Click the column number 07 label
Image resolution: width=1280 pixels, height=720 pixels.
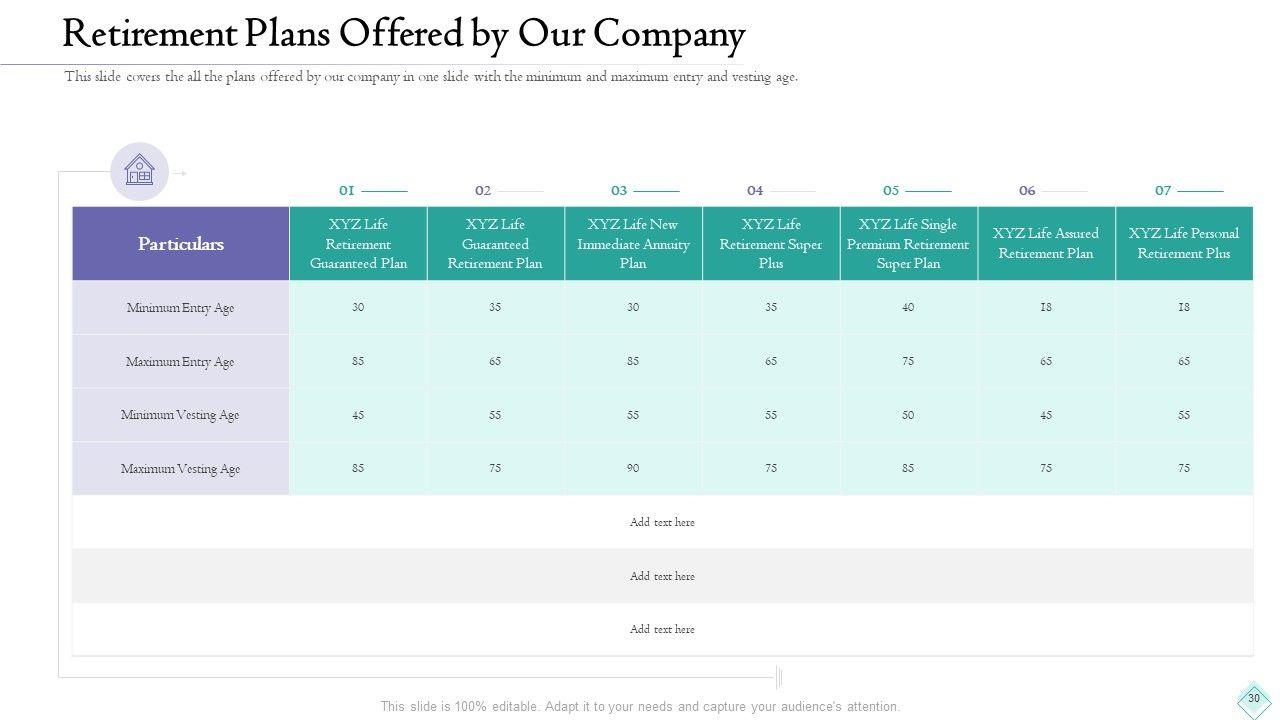point(1163,190)
